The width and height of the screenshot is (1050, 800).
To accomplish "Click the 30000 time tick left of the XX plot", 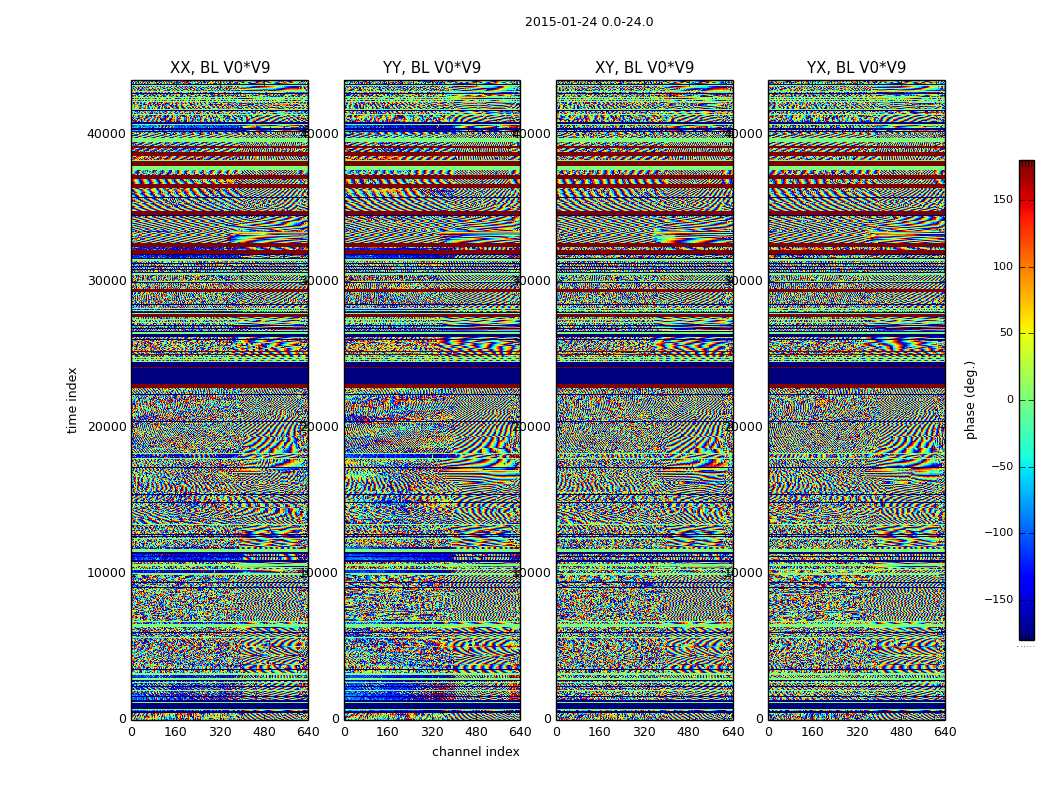I will [106, 281].
